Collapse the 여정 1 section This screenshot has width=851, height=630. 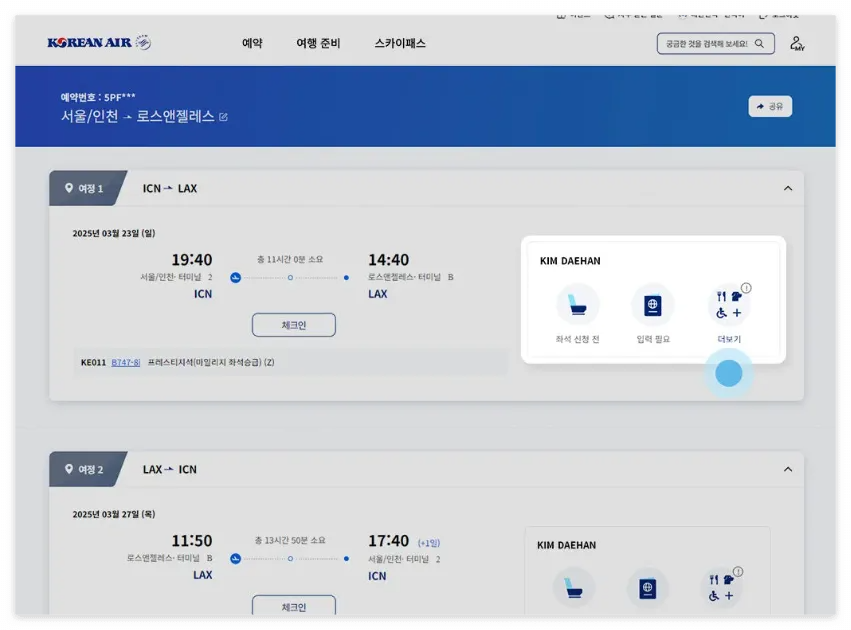tap(788, 188)
